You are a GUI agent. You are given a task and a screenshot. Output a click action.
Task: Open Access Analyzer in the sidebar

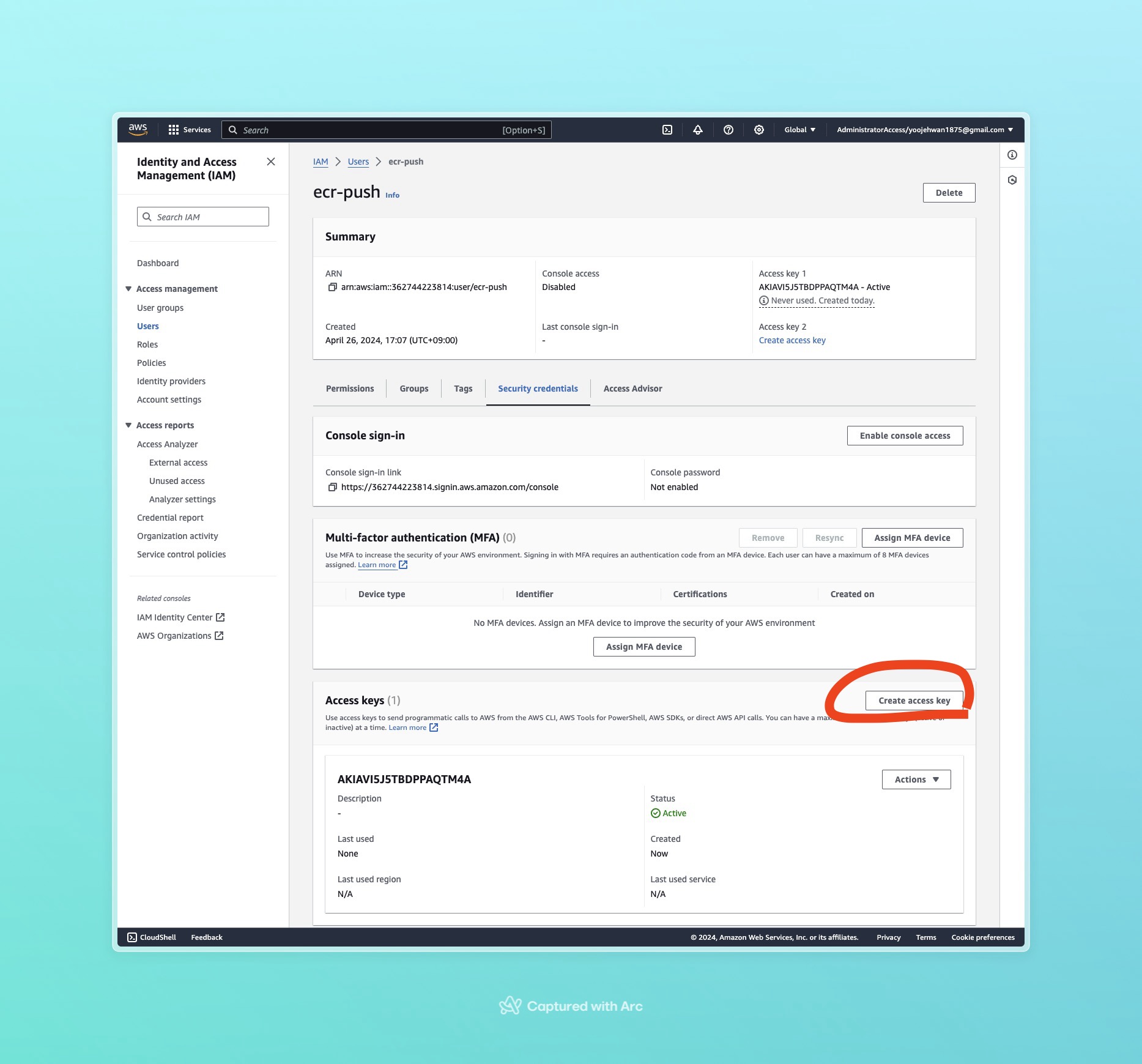pos(167,444)
